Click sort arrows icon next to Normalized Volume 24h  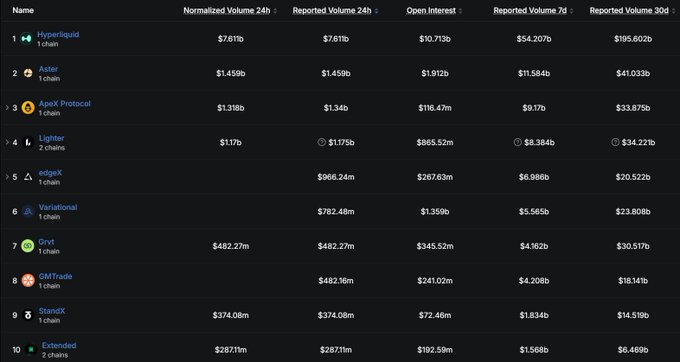[x=275, y=11]
